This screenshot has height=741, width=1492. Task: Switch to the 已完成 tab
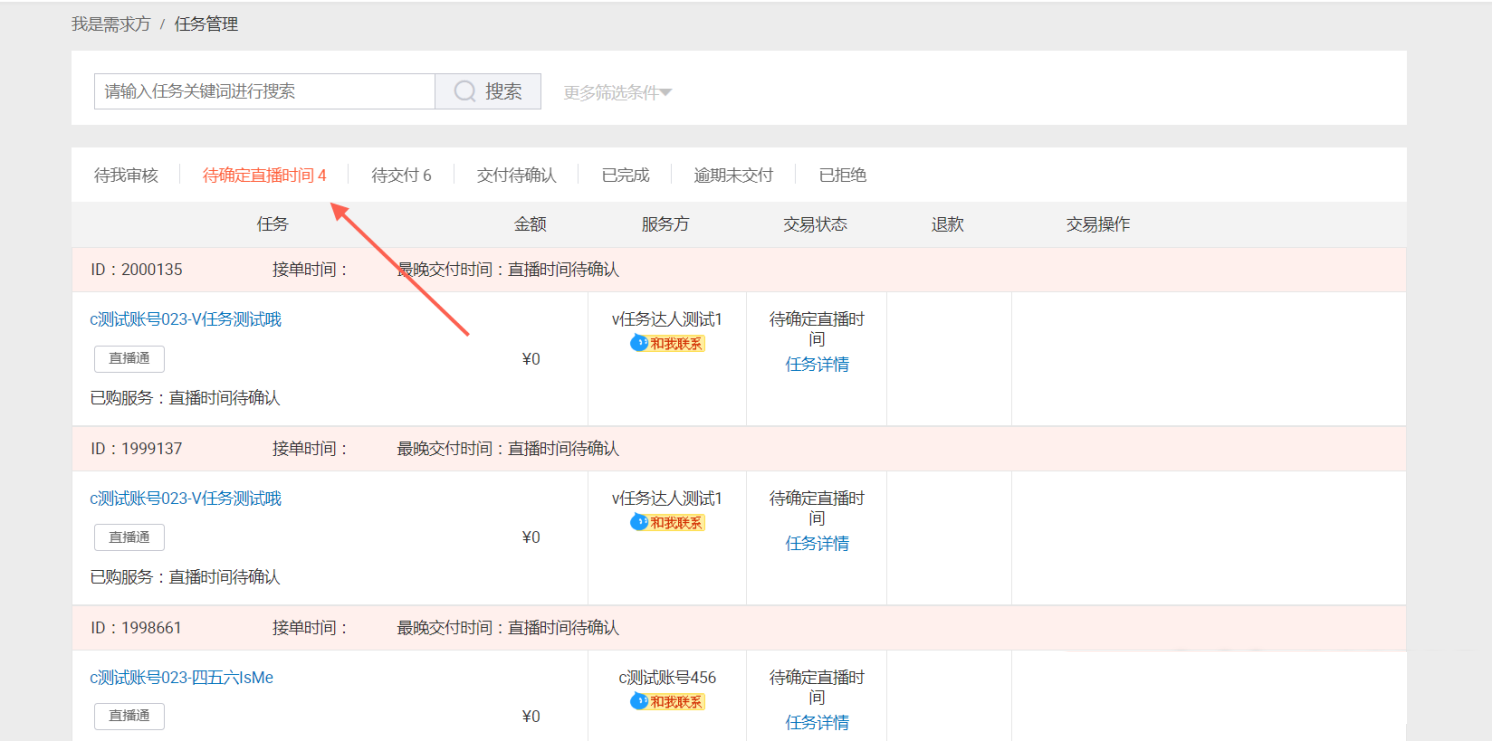tap(624, 174)
